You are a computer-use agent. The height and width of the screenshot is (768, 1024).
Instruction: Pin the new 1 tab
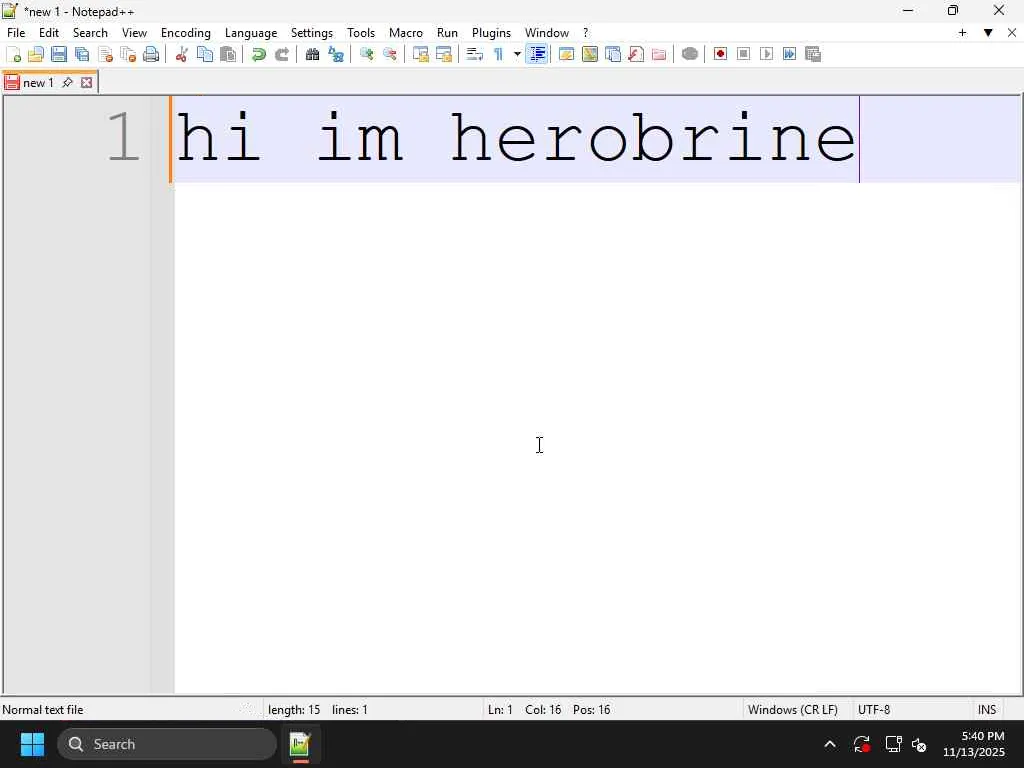67,82
